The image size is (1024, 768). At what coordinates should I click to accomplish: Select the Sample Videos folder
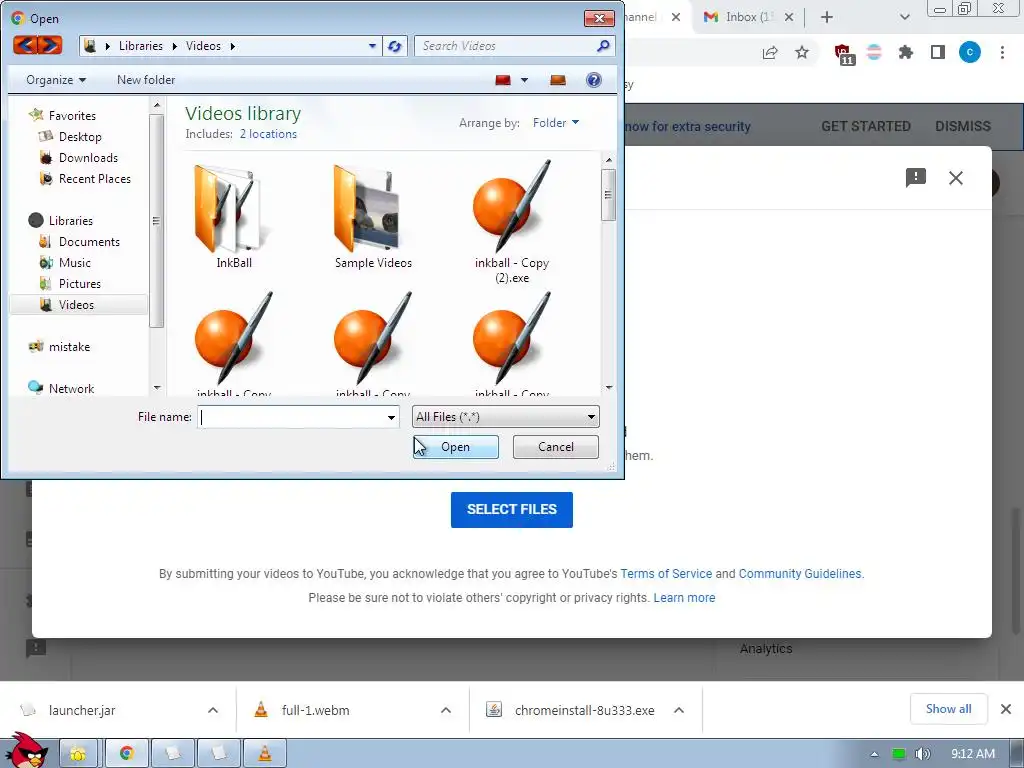click(x=373, y=217)
